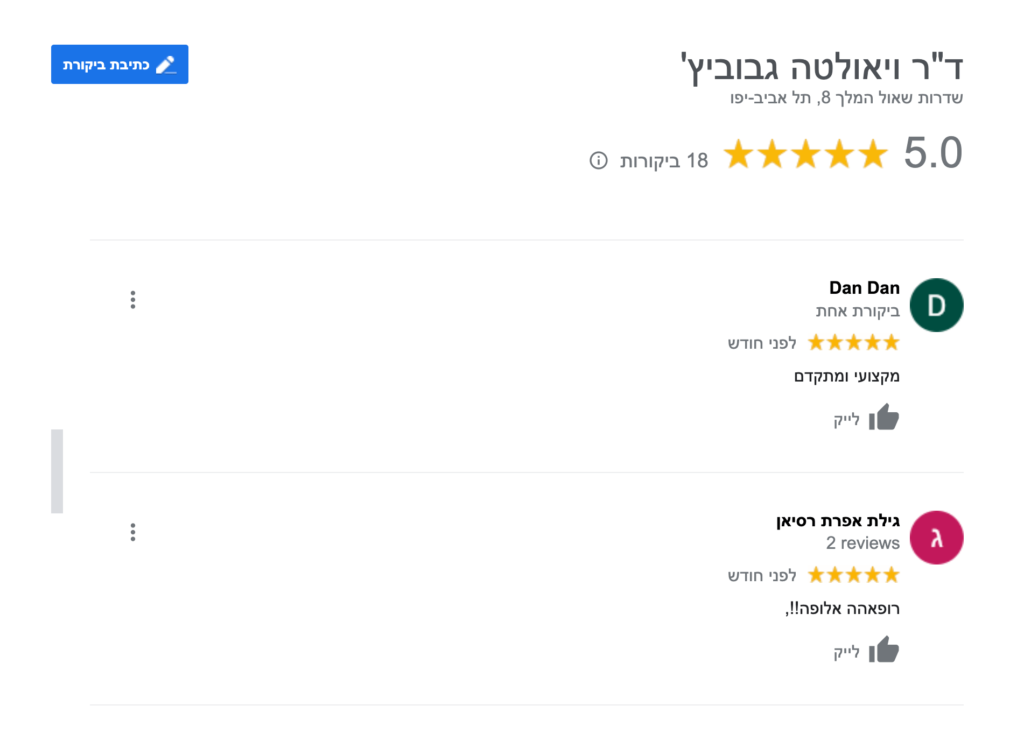
Task: Click Dan Dan's green avatar circle
Action: click(936, 305)
